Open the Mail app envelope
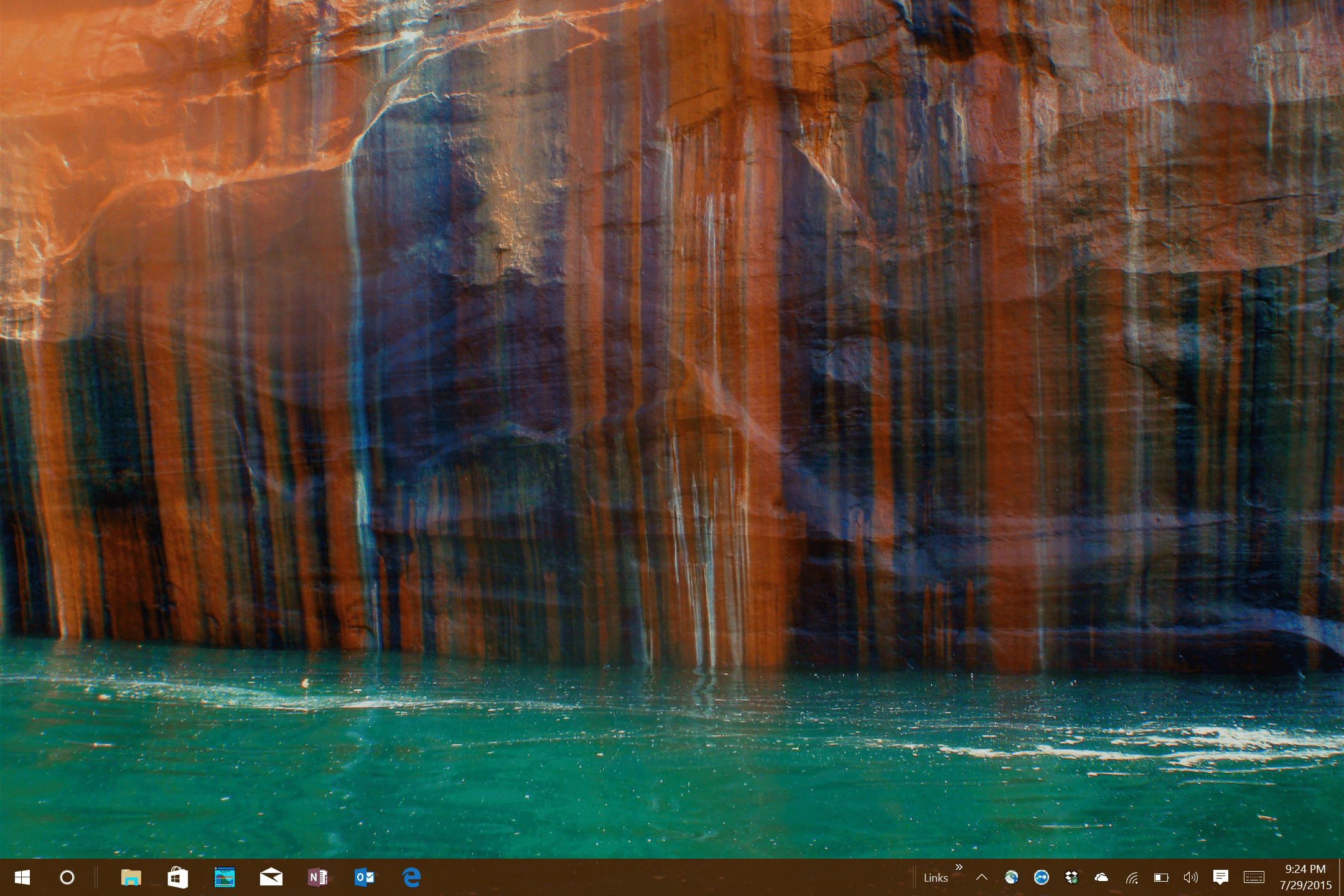The image size is (1344, 896). (271, 877)
